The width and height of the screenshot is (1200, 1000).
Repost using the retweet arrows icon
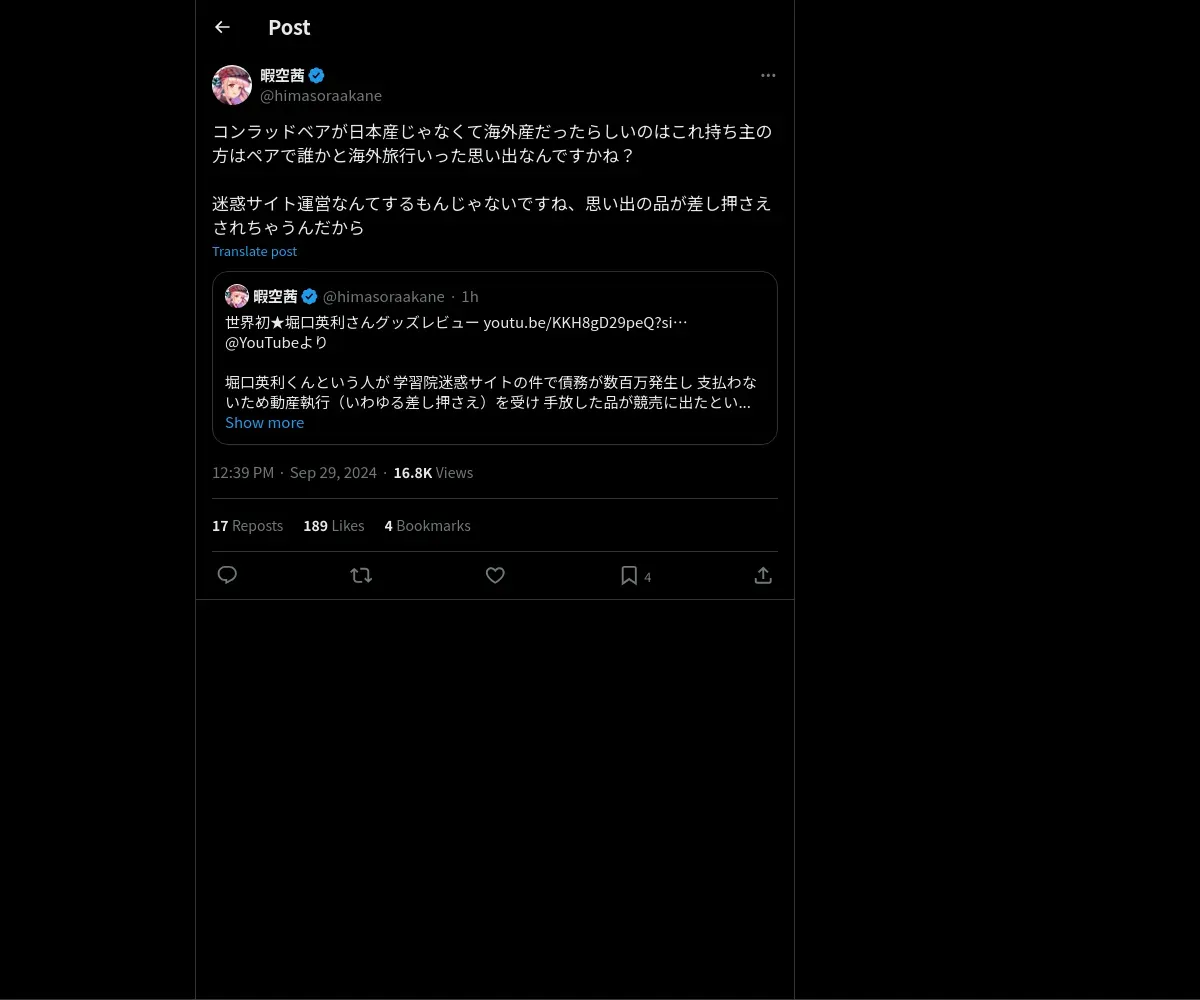point(361,575)
